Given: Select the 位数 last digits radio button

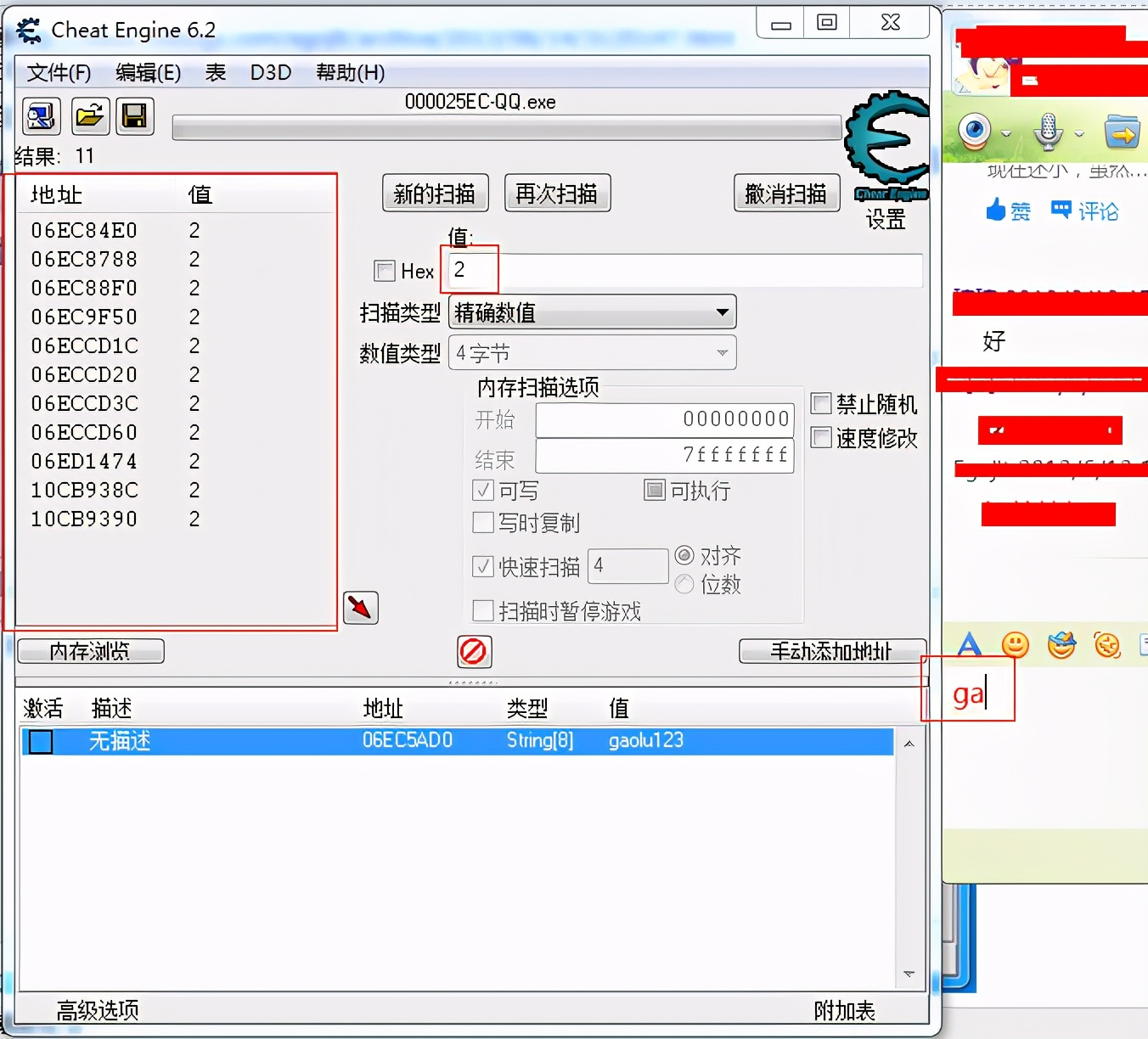Looking at the screenshot, I should point(684,584).
